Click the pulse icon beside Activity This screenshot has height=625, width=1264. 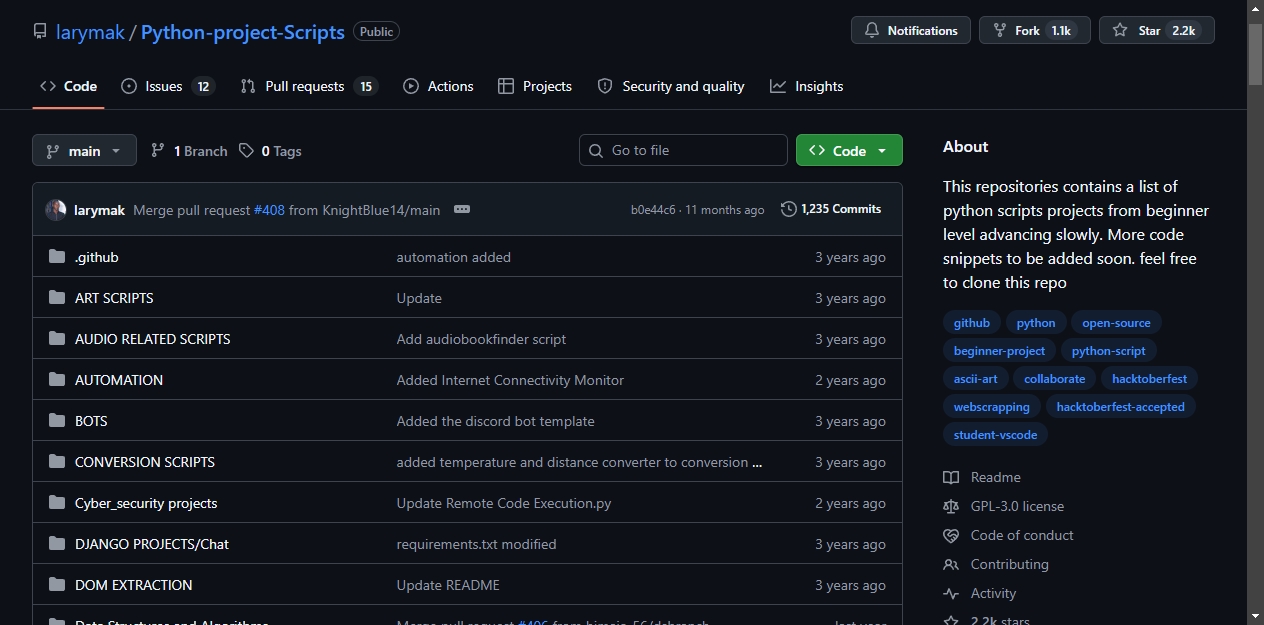tap(951, 593)
